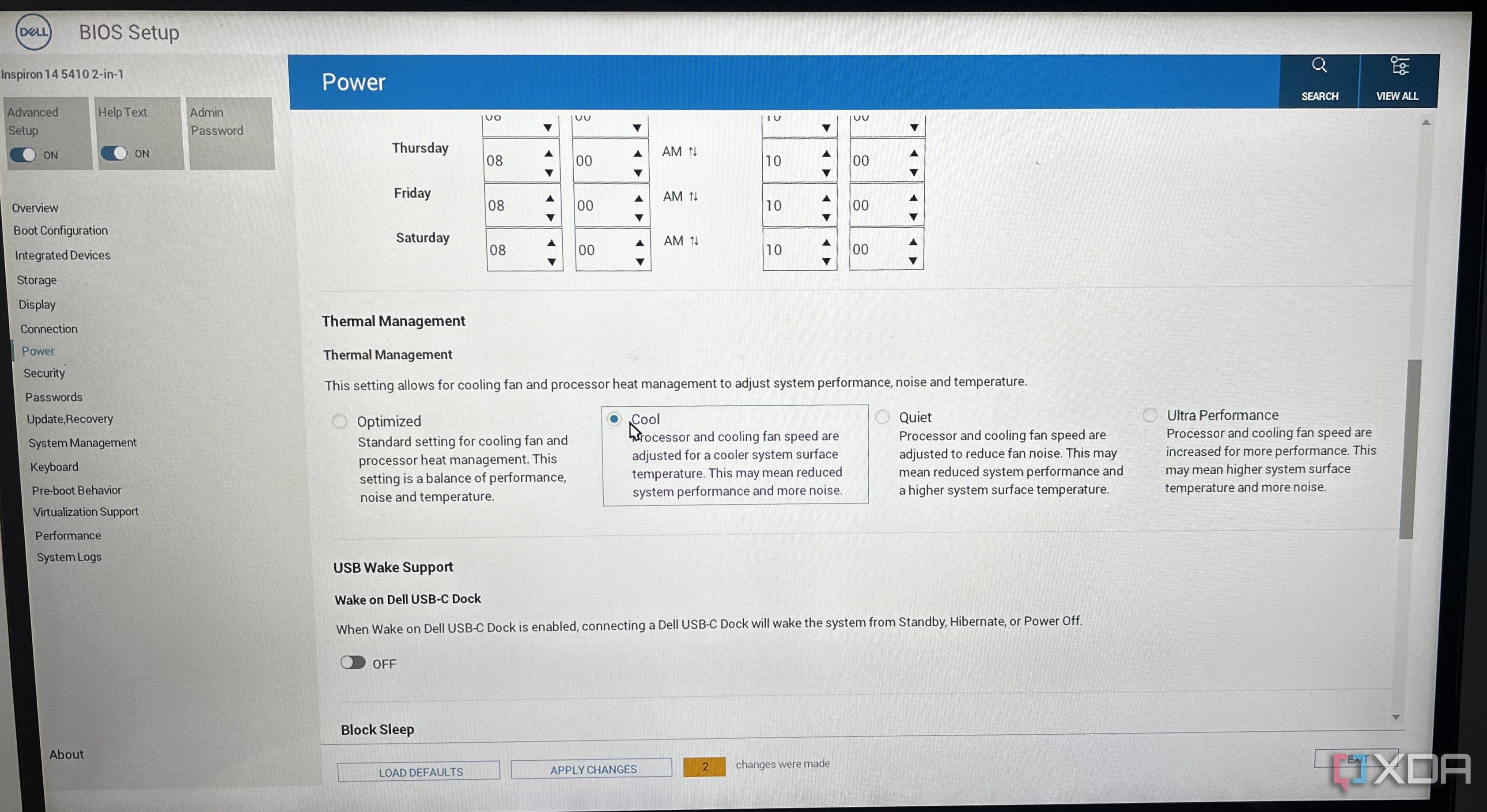Toggle the AM/PM swap arrows for Thursday
The width and height of the screenshot is (1487, 812).
tap(692, 151)
